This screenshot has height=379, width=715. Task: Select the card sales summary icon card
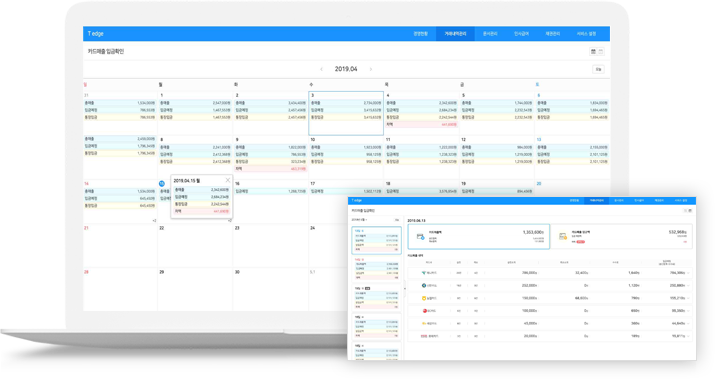click(478, 236)
